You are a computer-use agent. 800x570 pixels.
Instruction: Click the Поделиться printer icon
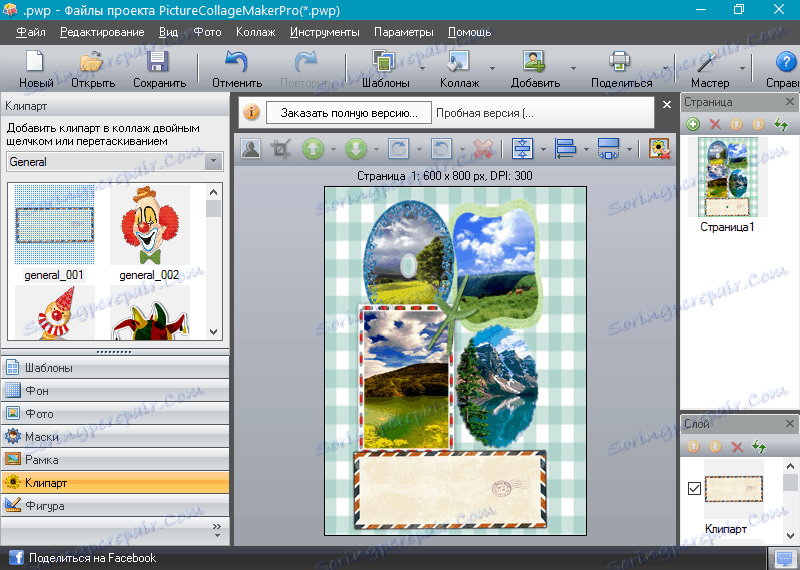(x=619, y=62)
